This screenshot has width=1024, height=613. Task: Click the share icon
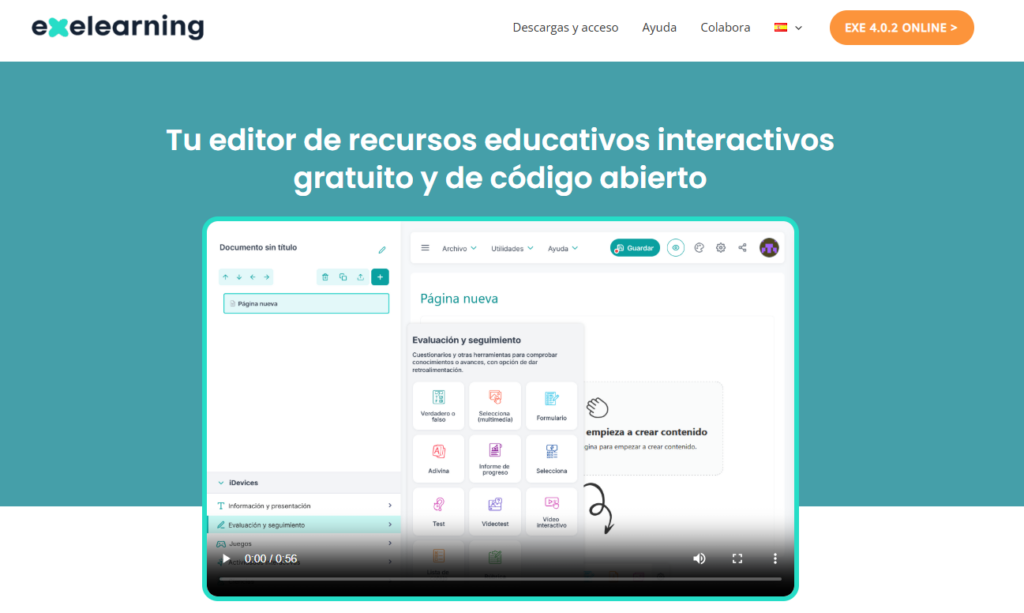743,248
